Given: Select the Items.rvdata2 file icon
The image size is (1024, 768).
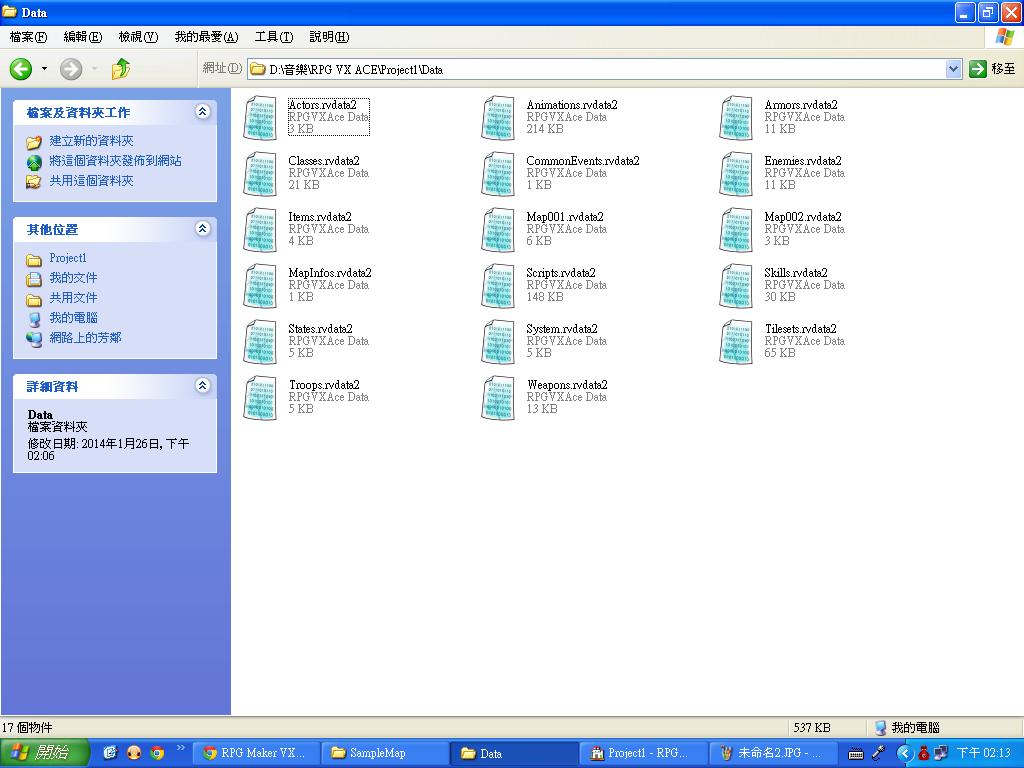Looking at the screenshot, I should click(260, 230).
